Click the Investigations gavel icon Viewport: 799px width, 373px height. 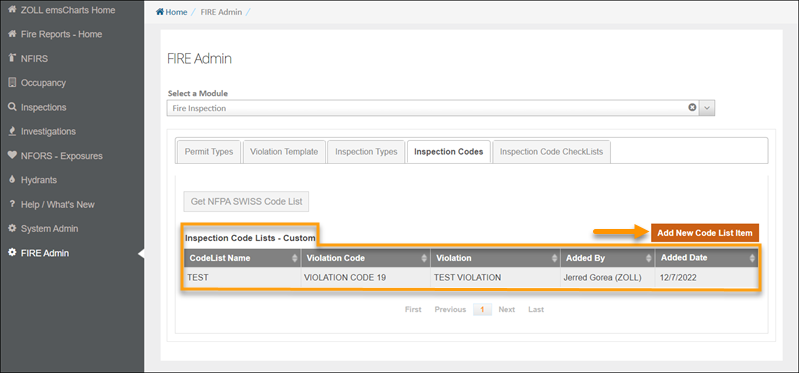(x=13, y=131)
